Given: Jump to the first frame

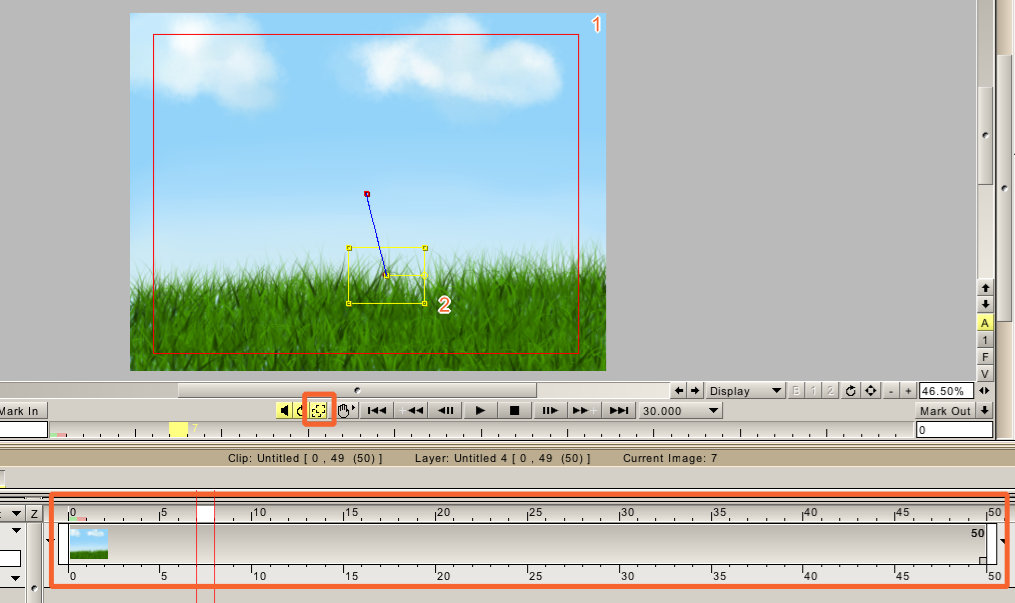Looking at the screenshot, I should pyautogui.click(x=377, y=411).
